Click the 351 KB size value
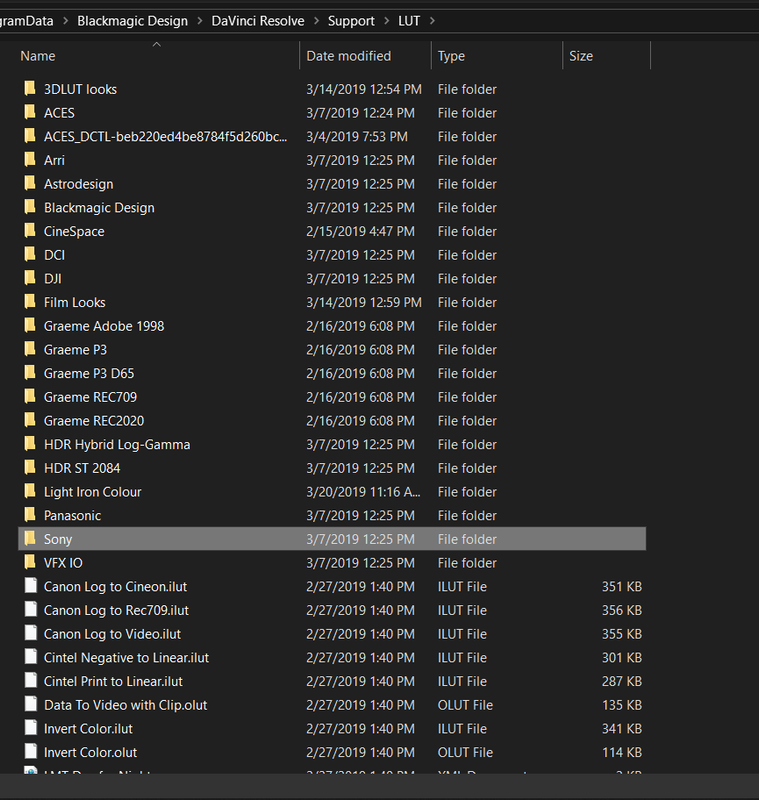Screen dimensions: 759x800 point(622,586)
